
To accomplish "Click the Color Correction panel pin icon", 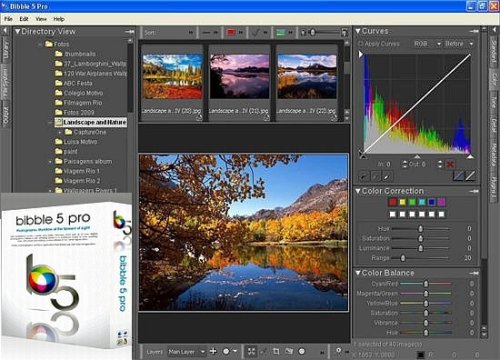I will 474,191.
